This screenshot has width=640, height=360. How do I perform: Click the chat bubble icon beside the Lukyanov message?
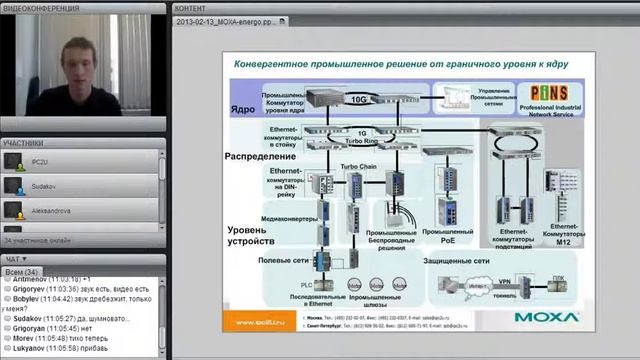7,348
